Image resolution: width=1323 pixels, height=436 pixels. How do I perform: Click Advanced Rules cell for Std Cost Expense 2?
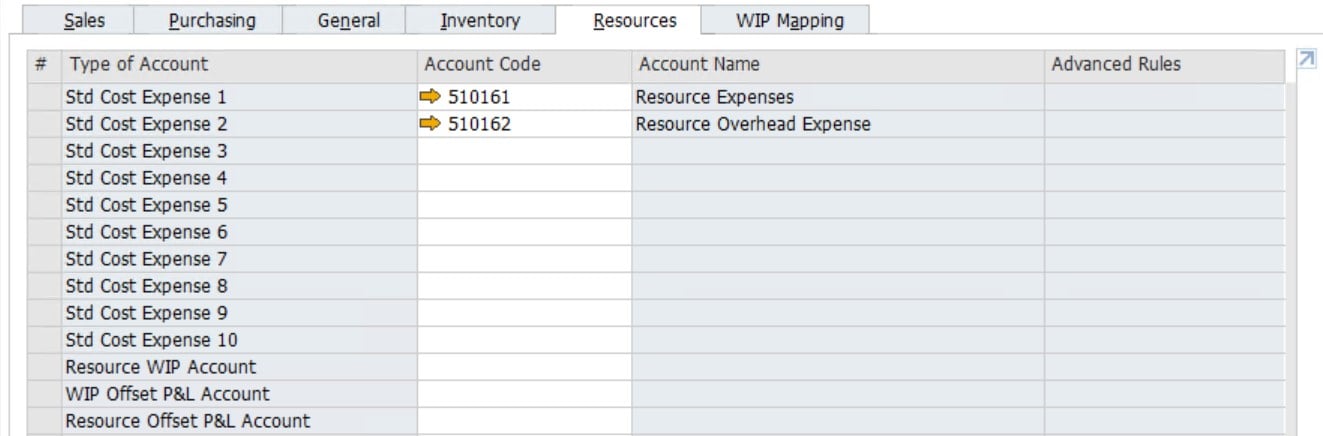[1164, 124]
